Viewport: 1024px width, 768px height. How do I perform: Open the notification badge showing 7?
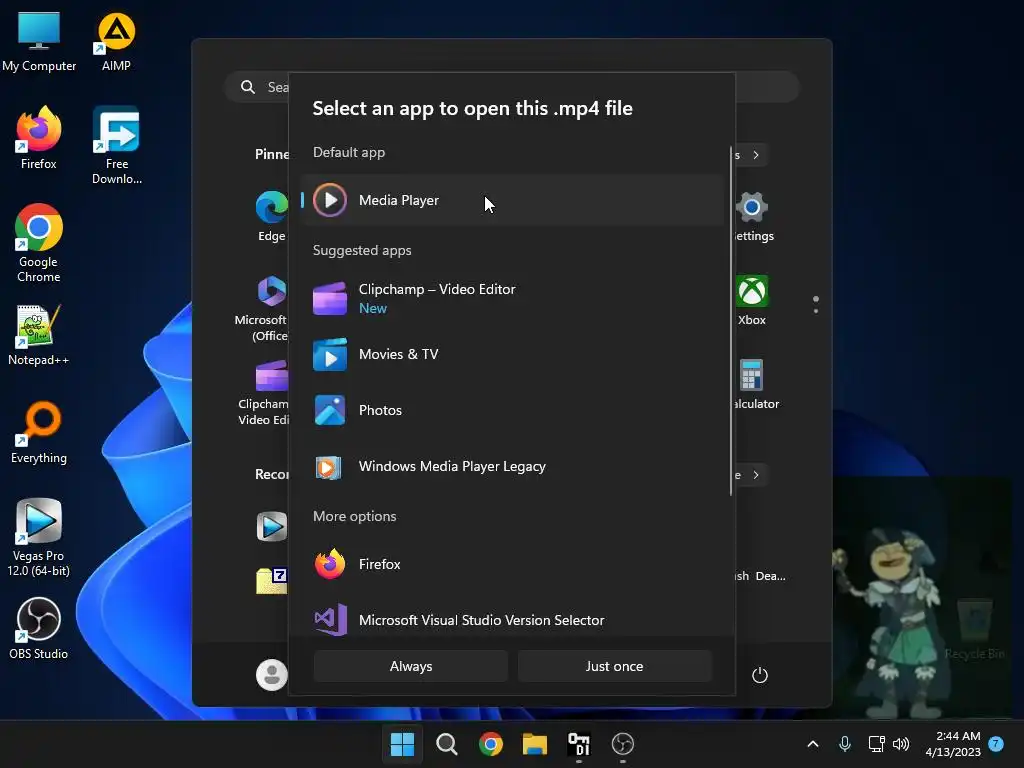point(996,743)
